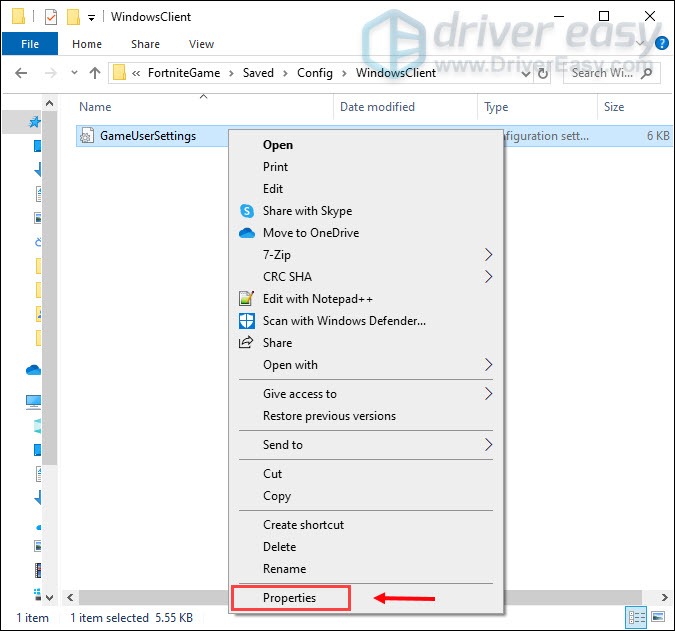Click WindowsClient in the address path
675x631 pixels.
click(x=396, y=73)
